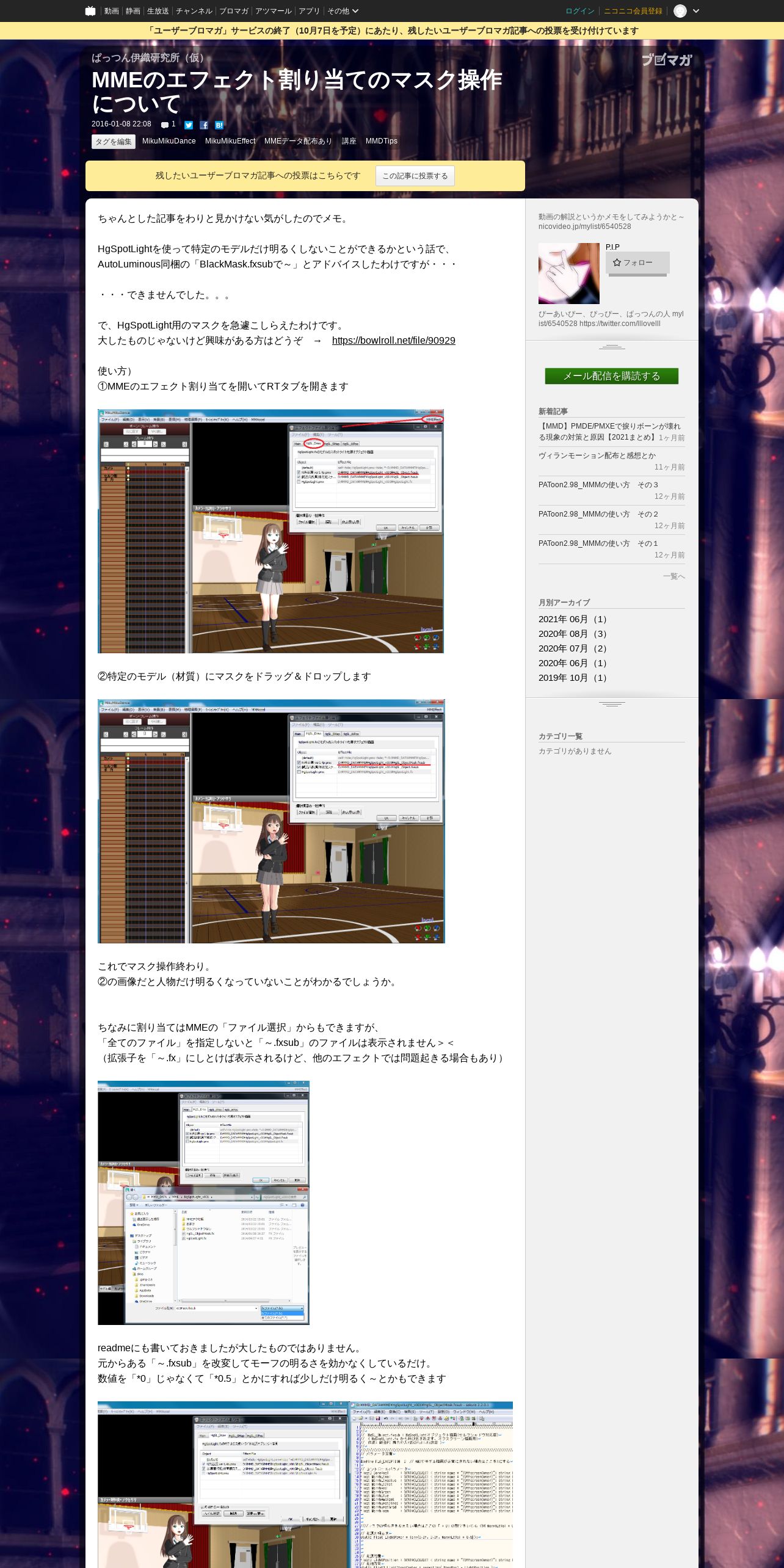Viewport: 784px width, 1568px height.
Task: Open the P.I.P author profile thumbnail
Action: 569,274
